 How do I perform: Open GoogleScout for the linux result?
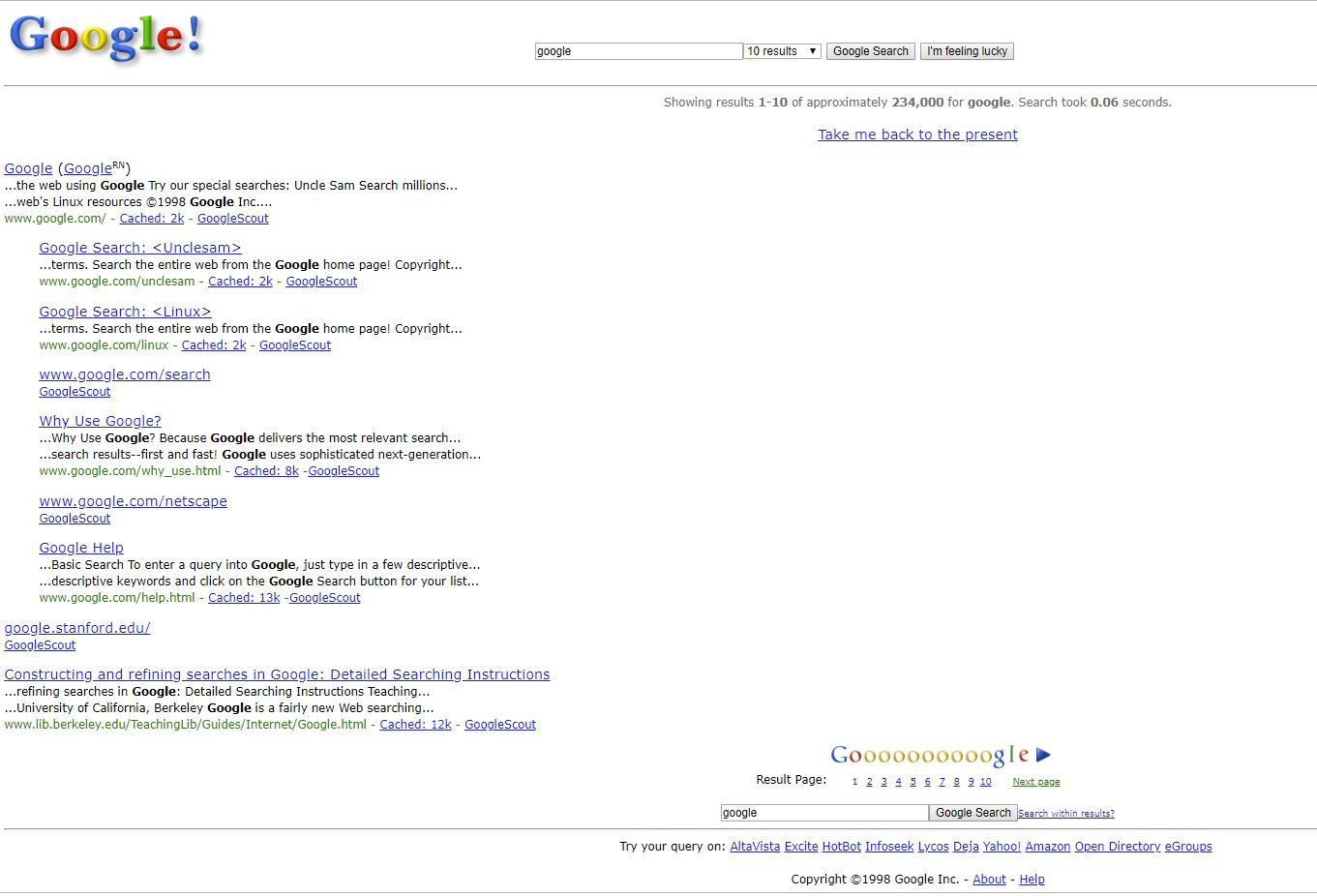[x=295, y=345]
